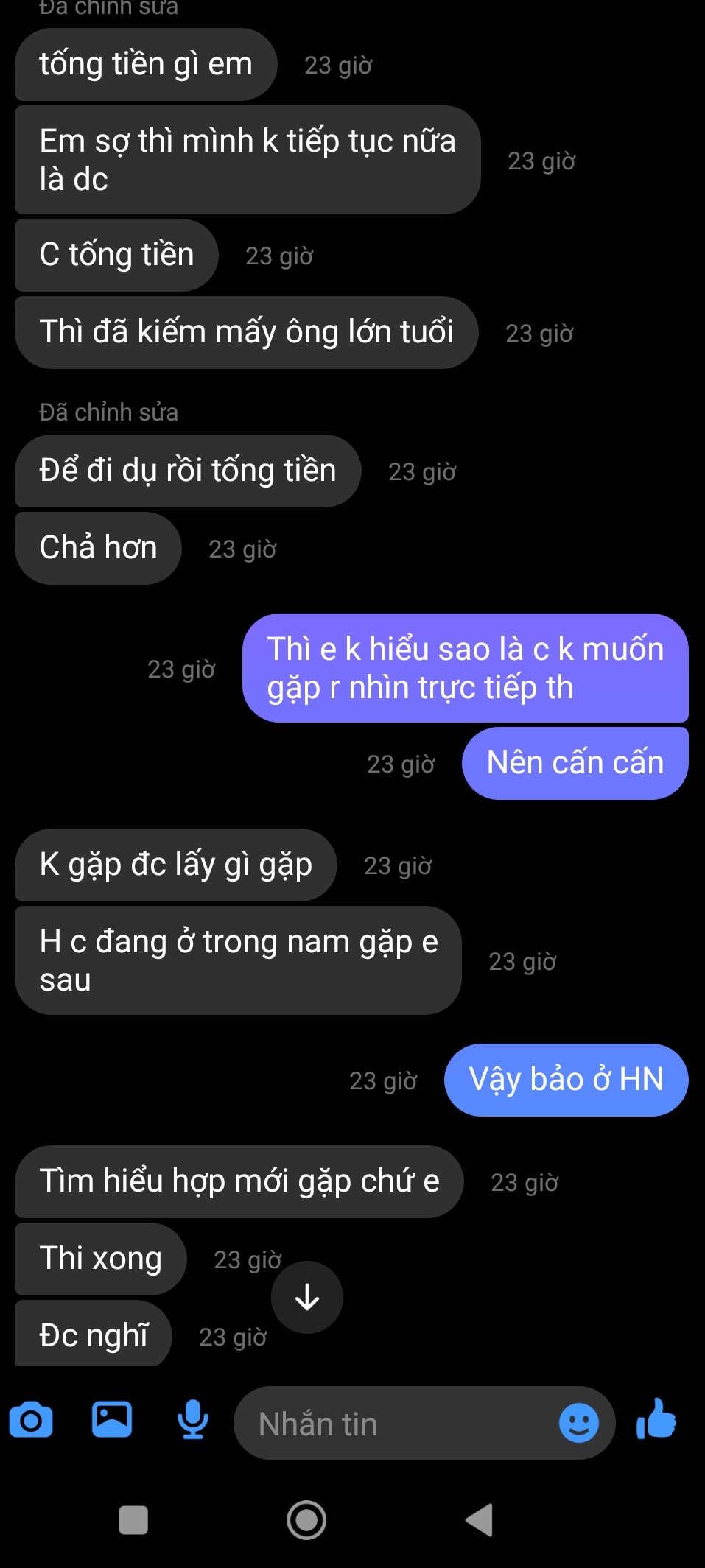Tap the 'K gặp đc lấy gì gặp' message
The height and width of the screenshot is (1568, 705).
176,865
